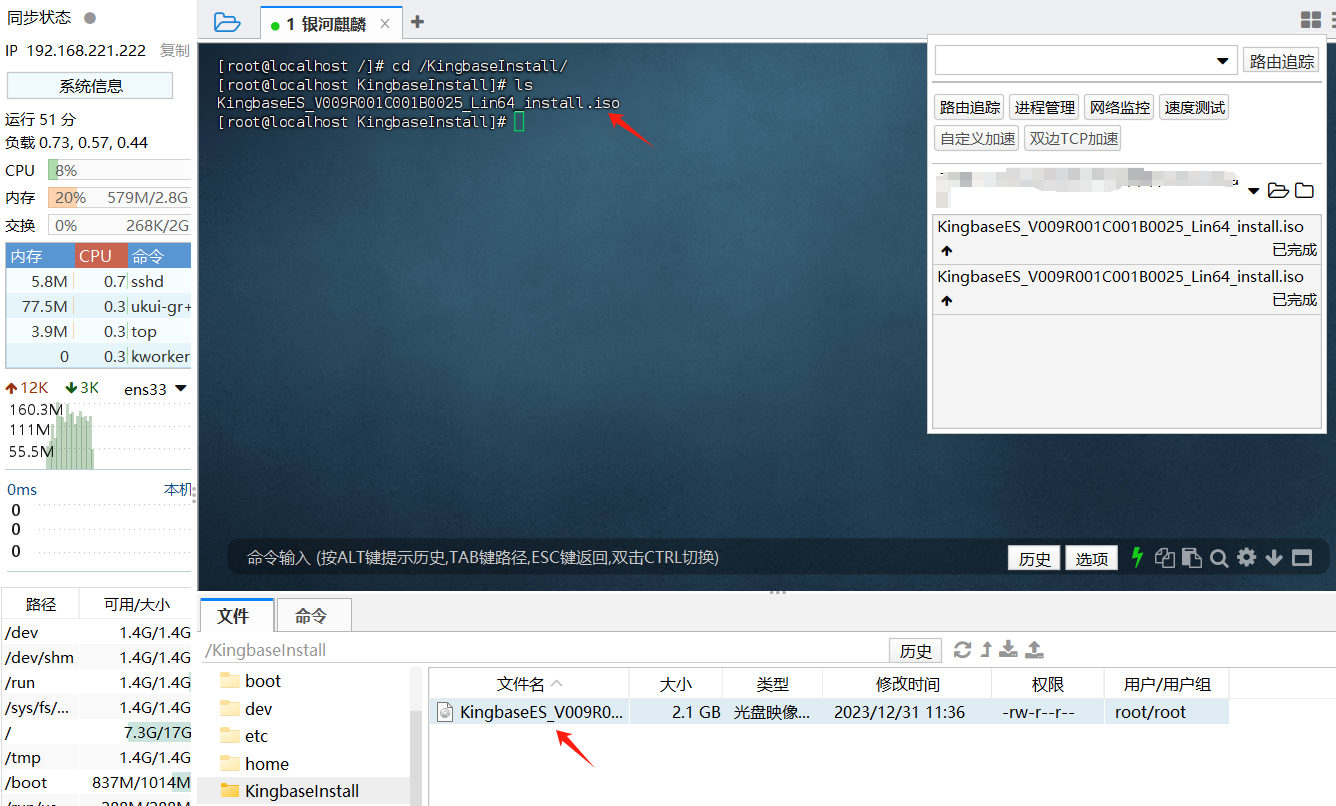
Task: Click the 本机 latency link
Action: coord(178,489)
